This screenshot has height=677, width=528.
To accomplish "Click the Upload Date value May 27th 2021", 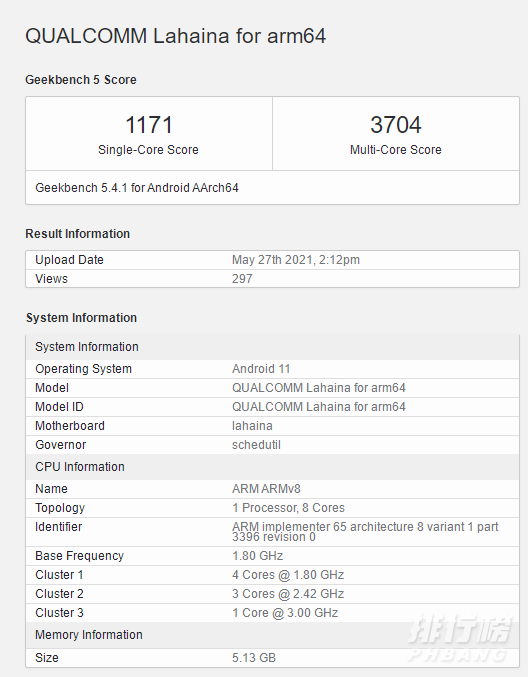I will [296, 259].
